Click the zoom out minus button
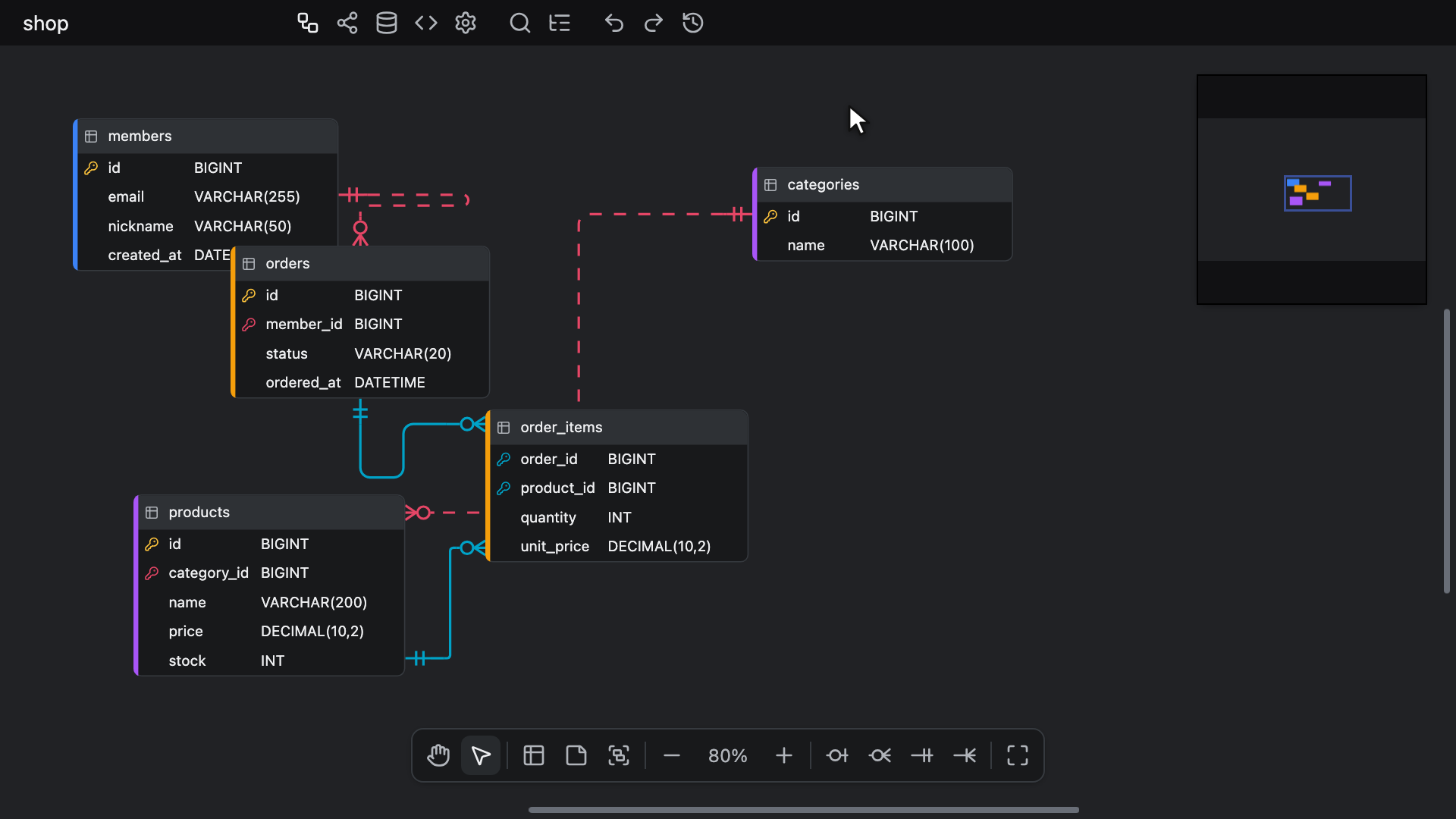The image size is (1456, 819). coord(672,755)
